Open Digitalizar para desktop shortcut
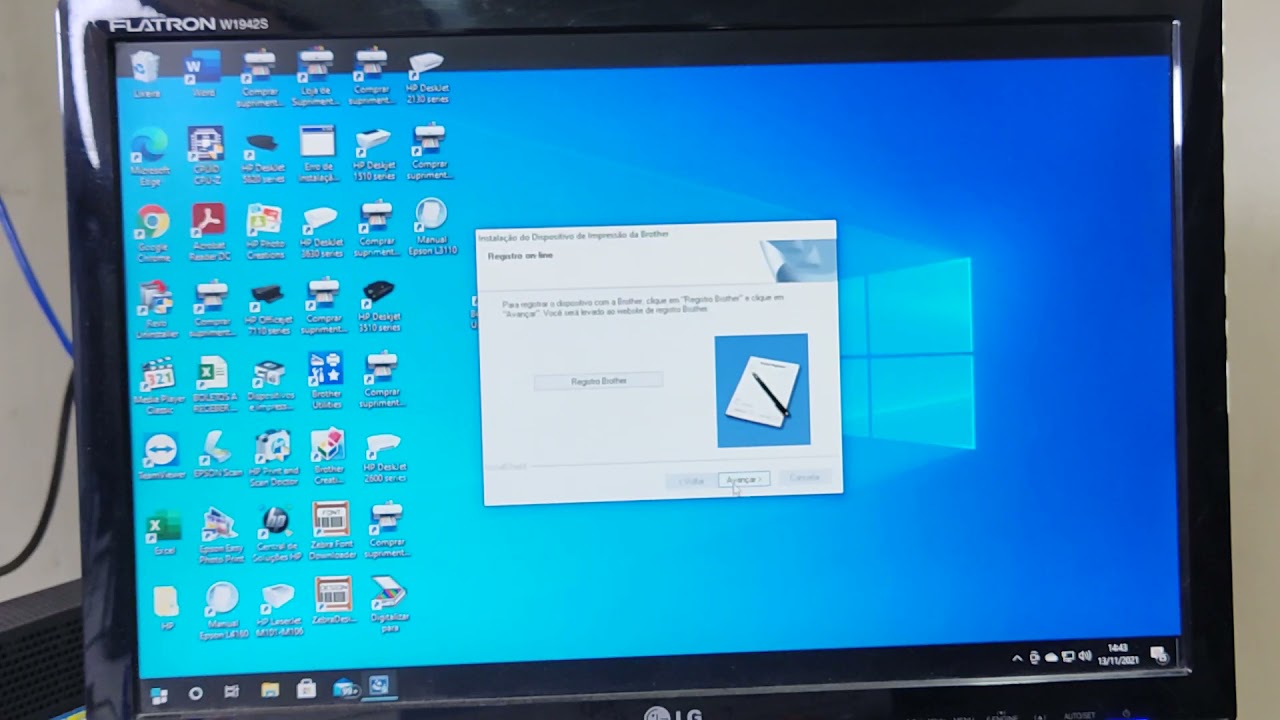This screenshot has width=1280, height=720. tap(389, 604)
